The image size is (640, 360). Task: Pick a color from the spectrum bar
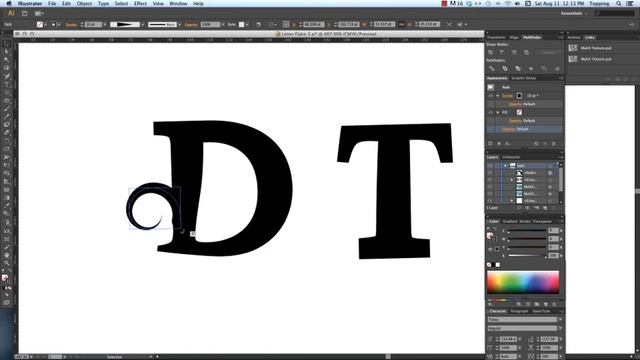tap(523, 282)
